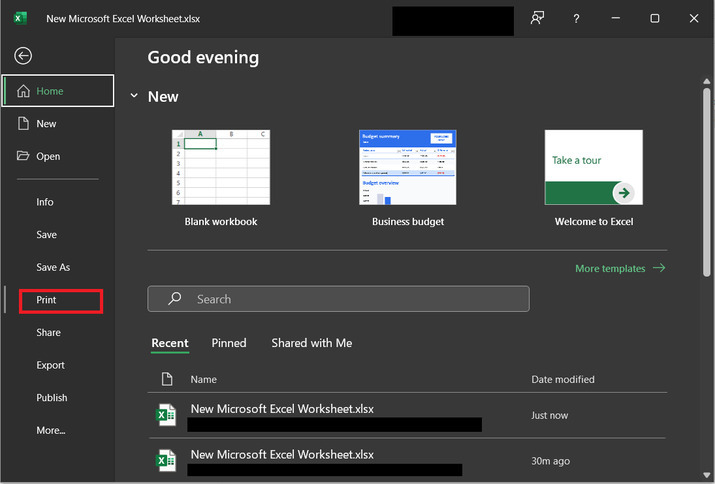This screenshot has height=484, width=715.
Task: Open the Export menu option
Action: 51,365
